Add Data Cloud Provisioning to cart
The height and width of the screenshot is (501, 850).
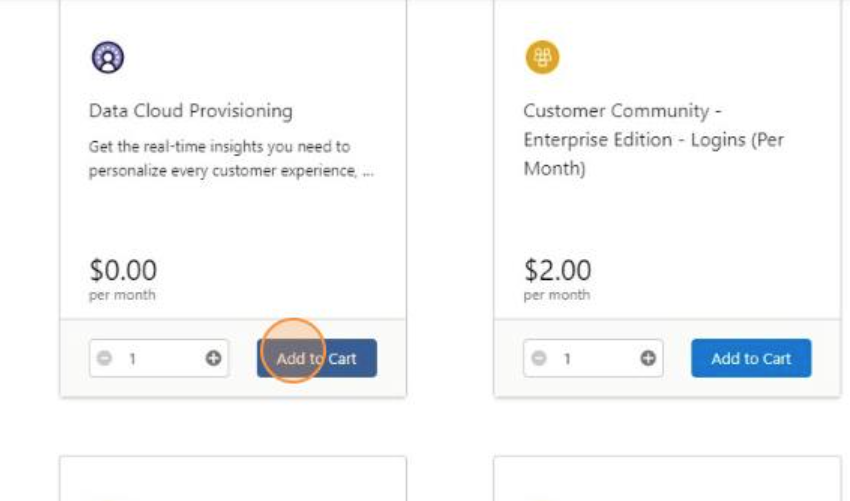[x=317, y=358]
